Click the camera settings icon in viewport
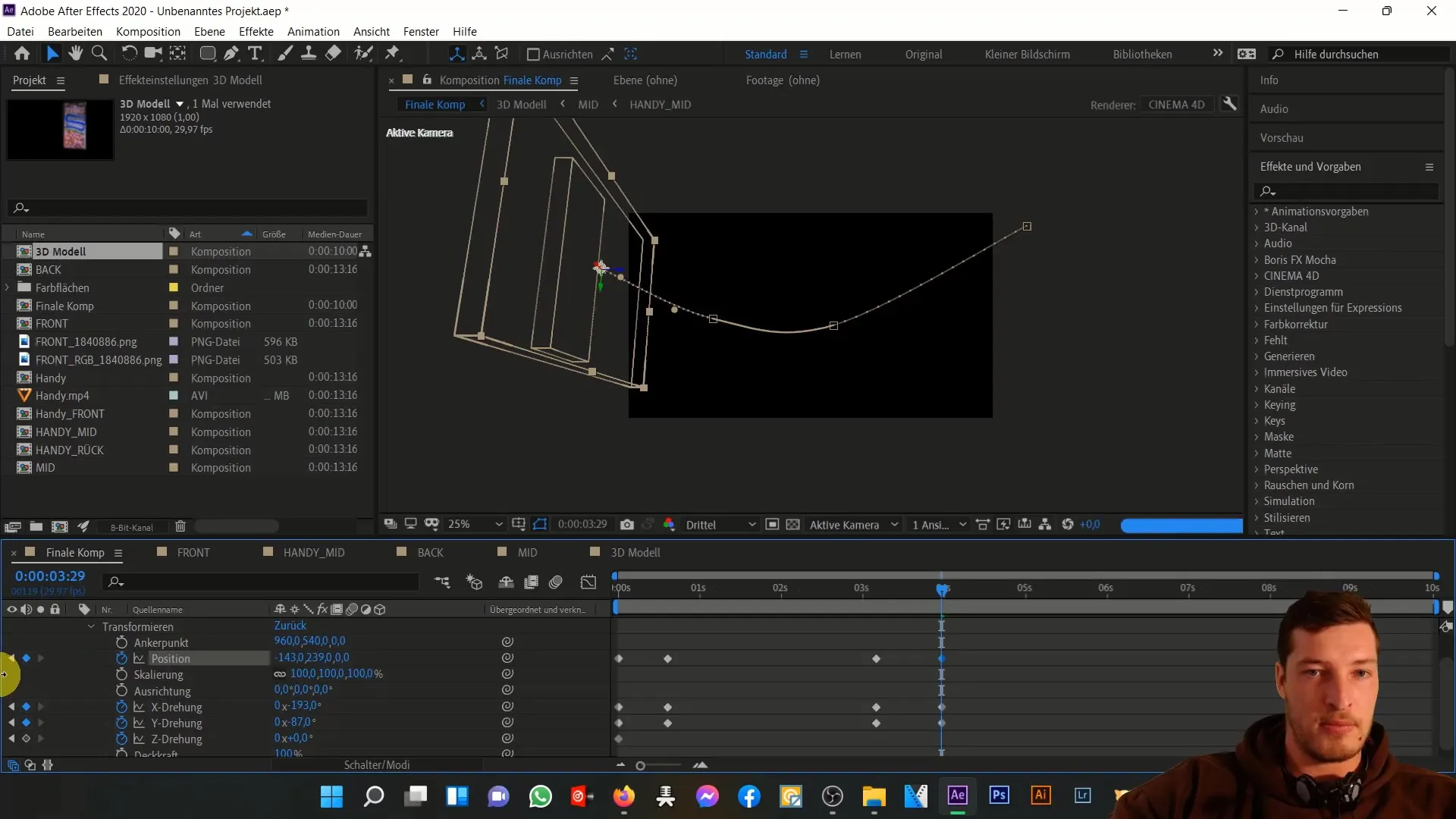The image size is (1456, 819). pyautogui.click(x=627, y=524)
